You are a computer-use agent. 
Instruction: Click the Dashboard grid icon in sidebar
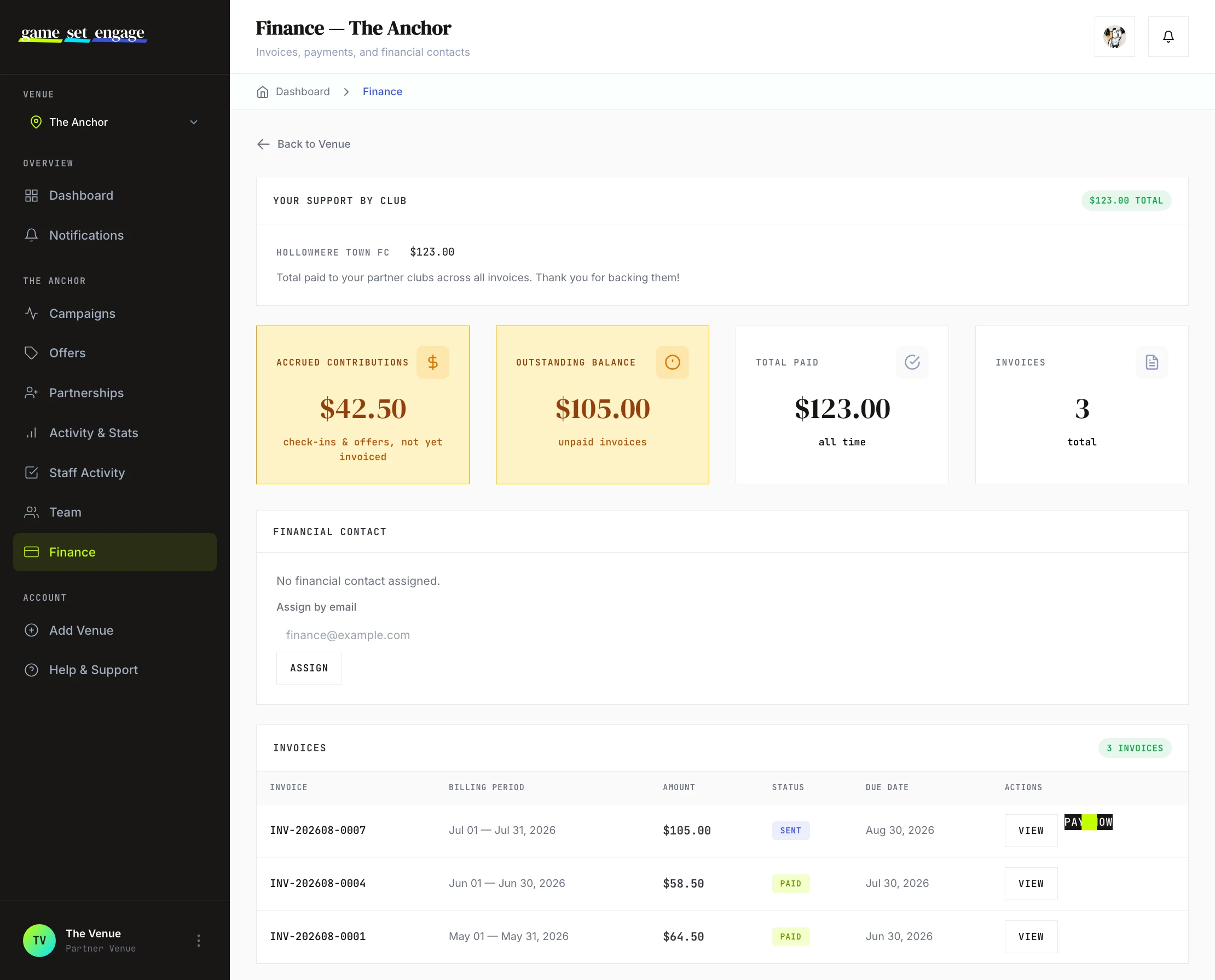pos(32,195)
